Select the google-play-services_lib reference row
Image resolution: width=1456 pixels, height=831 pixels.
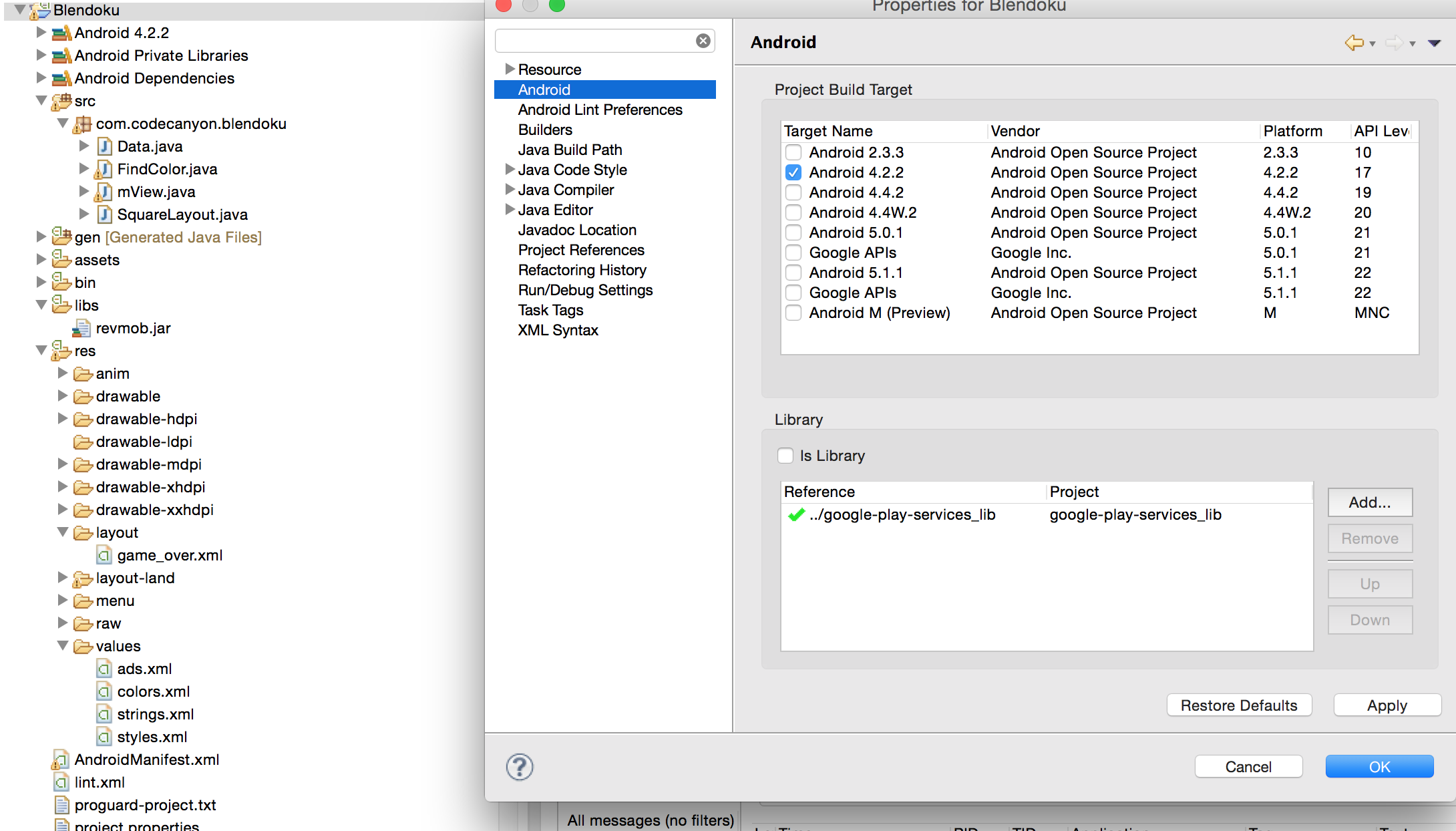point(902,514)
